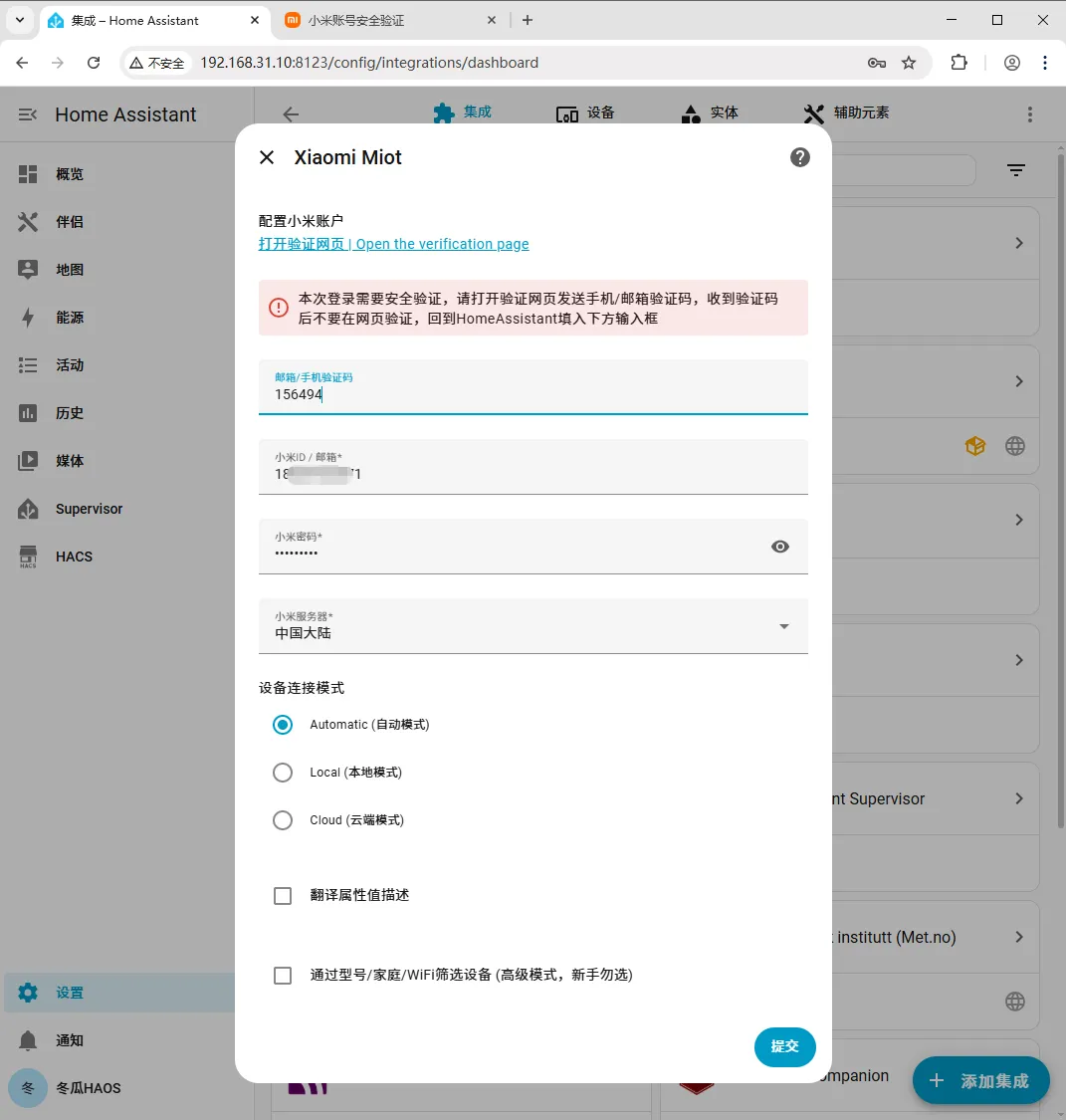Open the 活动 activity sidebar item
This screenshot has width=1066, height=1120.
[118, 365]
